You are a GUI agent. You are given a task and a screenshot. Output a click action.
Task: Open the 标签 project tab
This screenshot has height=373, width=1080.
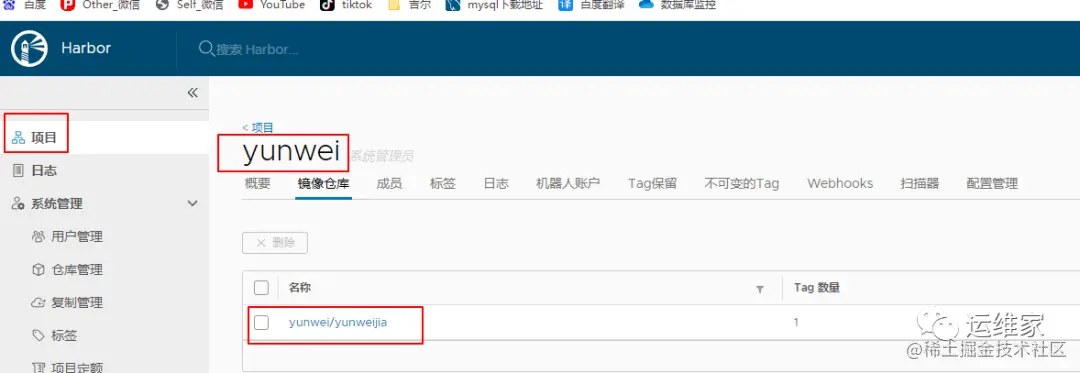443,184
